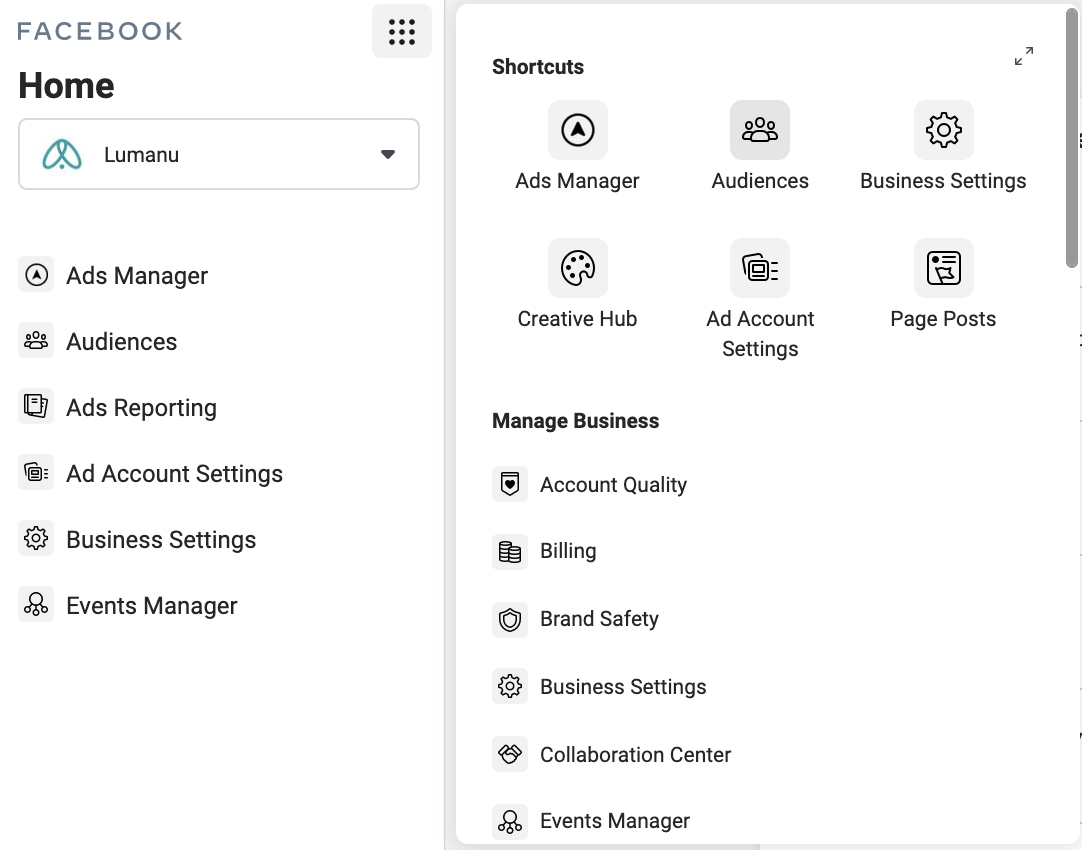The width and height of the screenshot is (1082, 850).
Task: Select Ads Reporting text in left sidebar
Action: click(x=141, y=408)
